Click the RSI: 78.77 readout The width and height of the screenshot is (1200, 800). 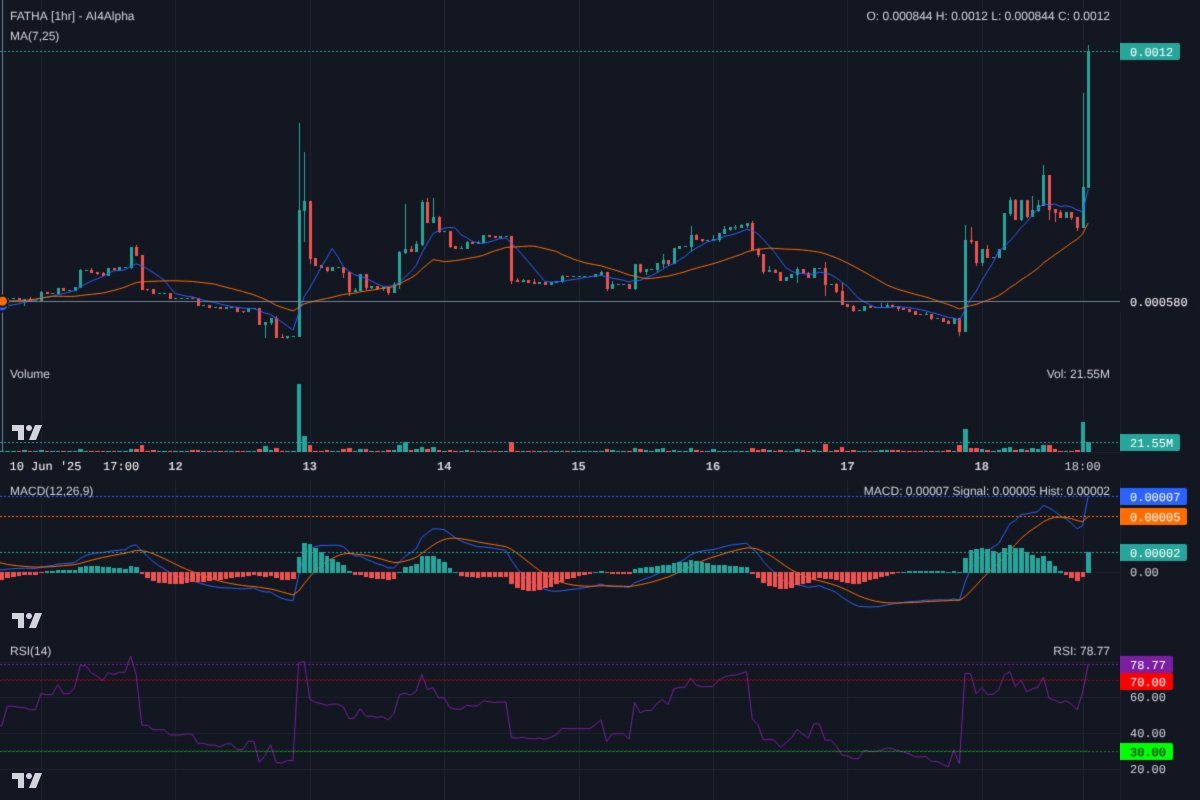(1081, 651)
